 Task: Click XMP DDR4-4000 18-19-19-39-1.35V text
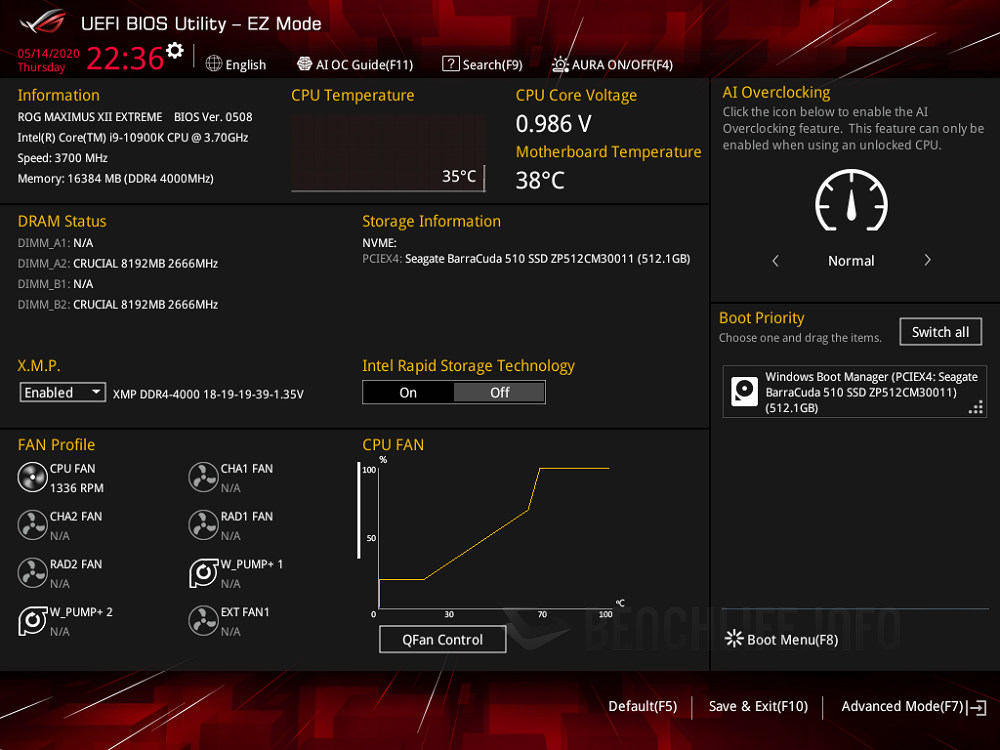[x=208, y=394]
